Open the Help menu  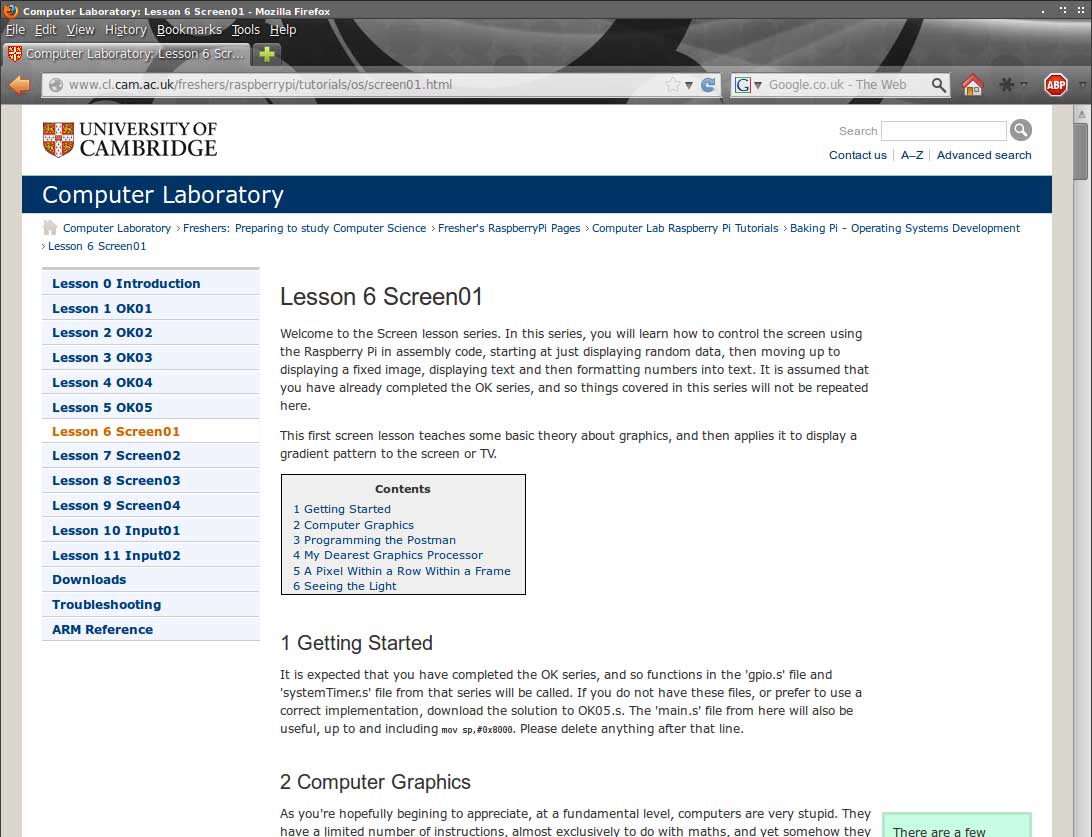point(283,30)
